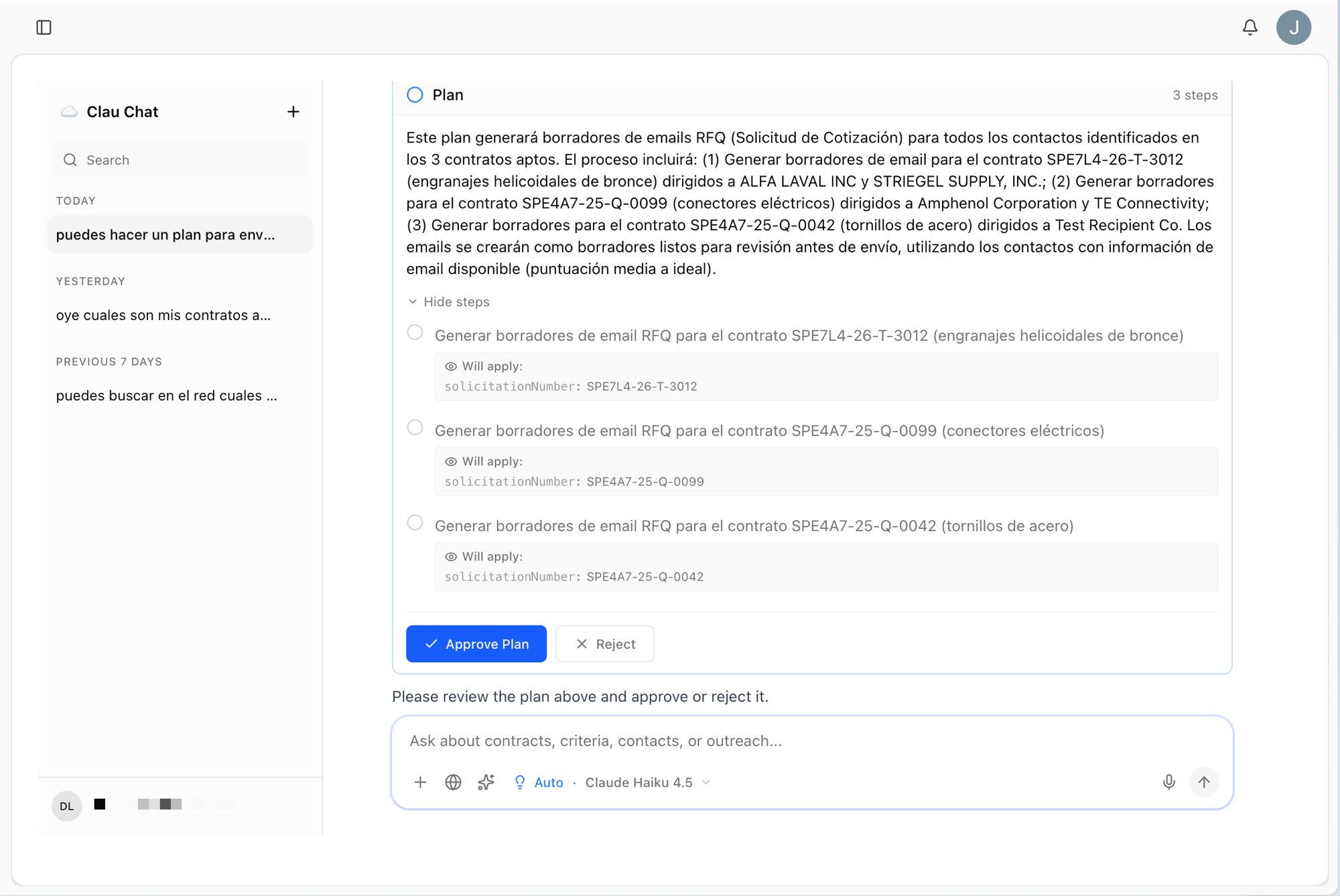Open notifications bell
Screen dimensions: 1340x896
click(x=1250, y=27)
